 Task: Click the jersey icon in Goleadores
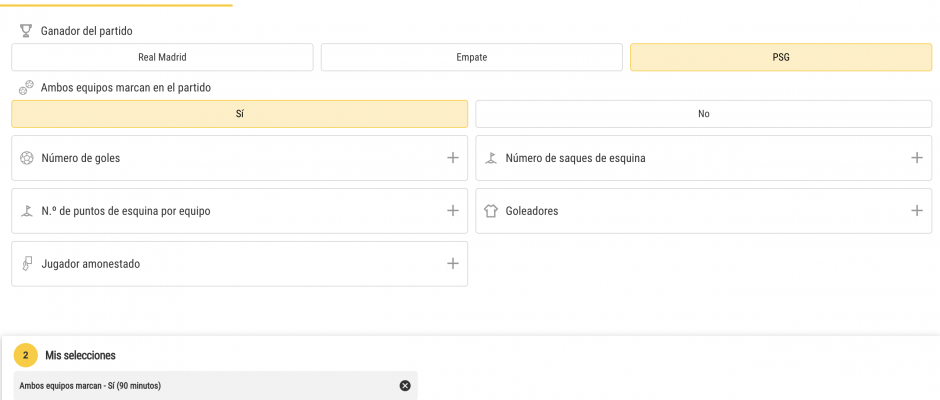tap(491, 211)
